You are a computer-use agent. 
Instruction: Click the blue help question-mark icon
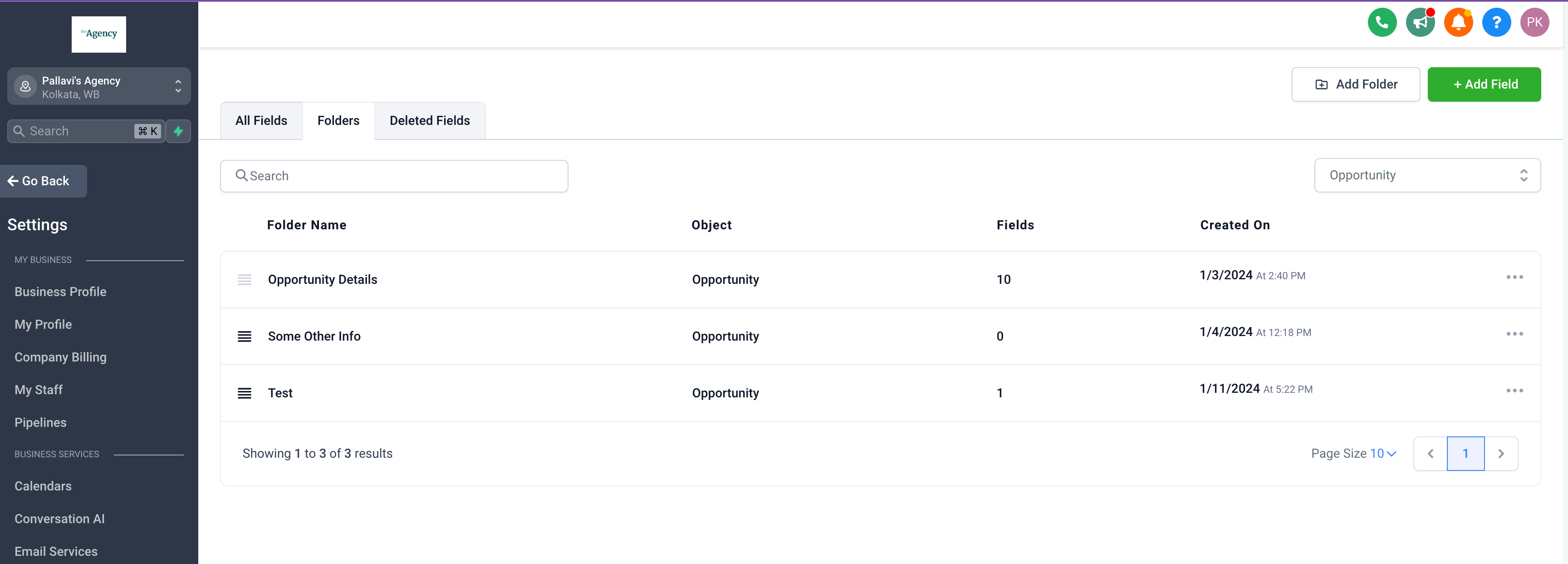click(1496, 23)
